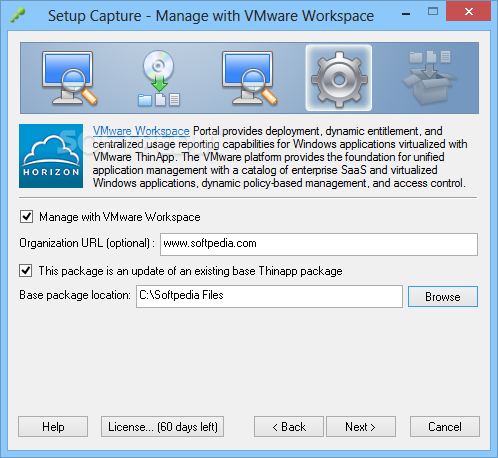Go Back to the previous step
The image size is (498, 458).
click(289, 426)
